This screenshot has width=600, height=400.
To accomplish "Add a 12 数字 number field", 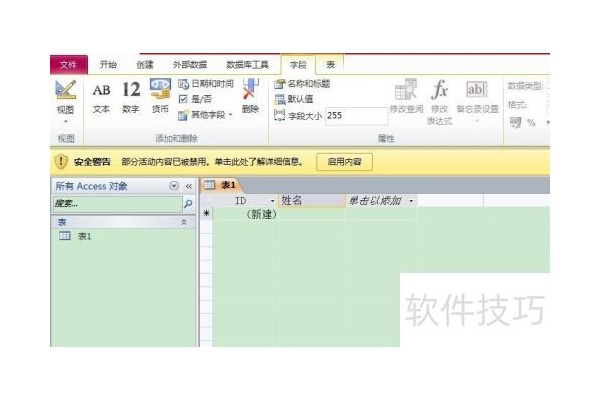I will click(x=131, y=98).
